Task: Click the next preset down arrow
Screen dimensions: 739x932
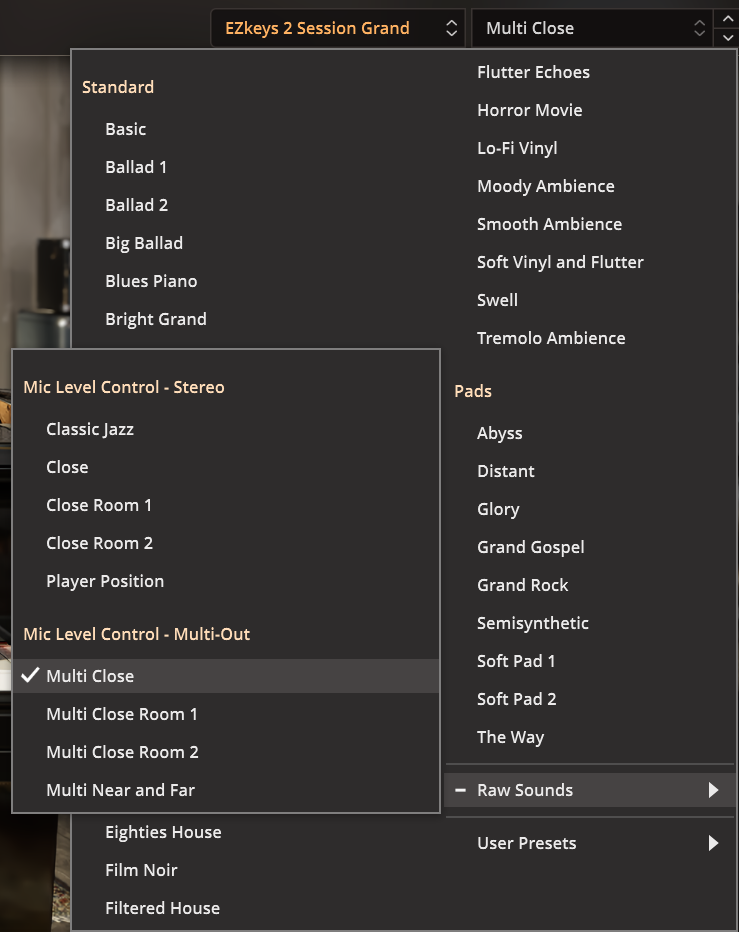Action: 726,37
